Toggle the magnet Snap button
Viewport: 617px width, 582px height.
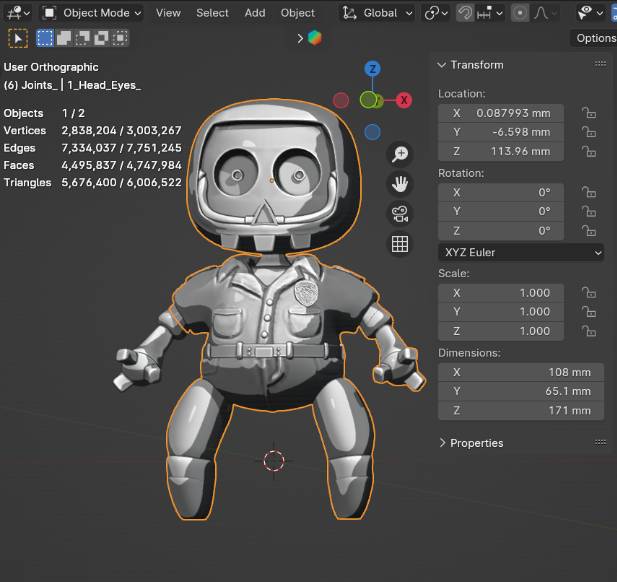(x=465, y=13)
